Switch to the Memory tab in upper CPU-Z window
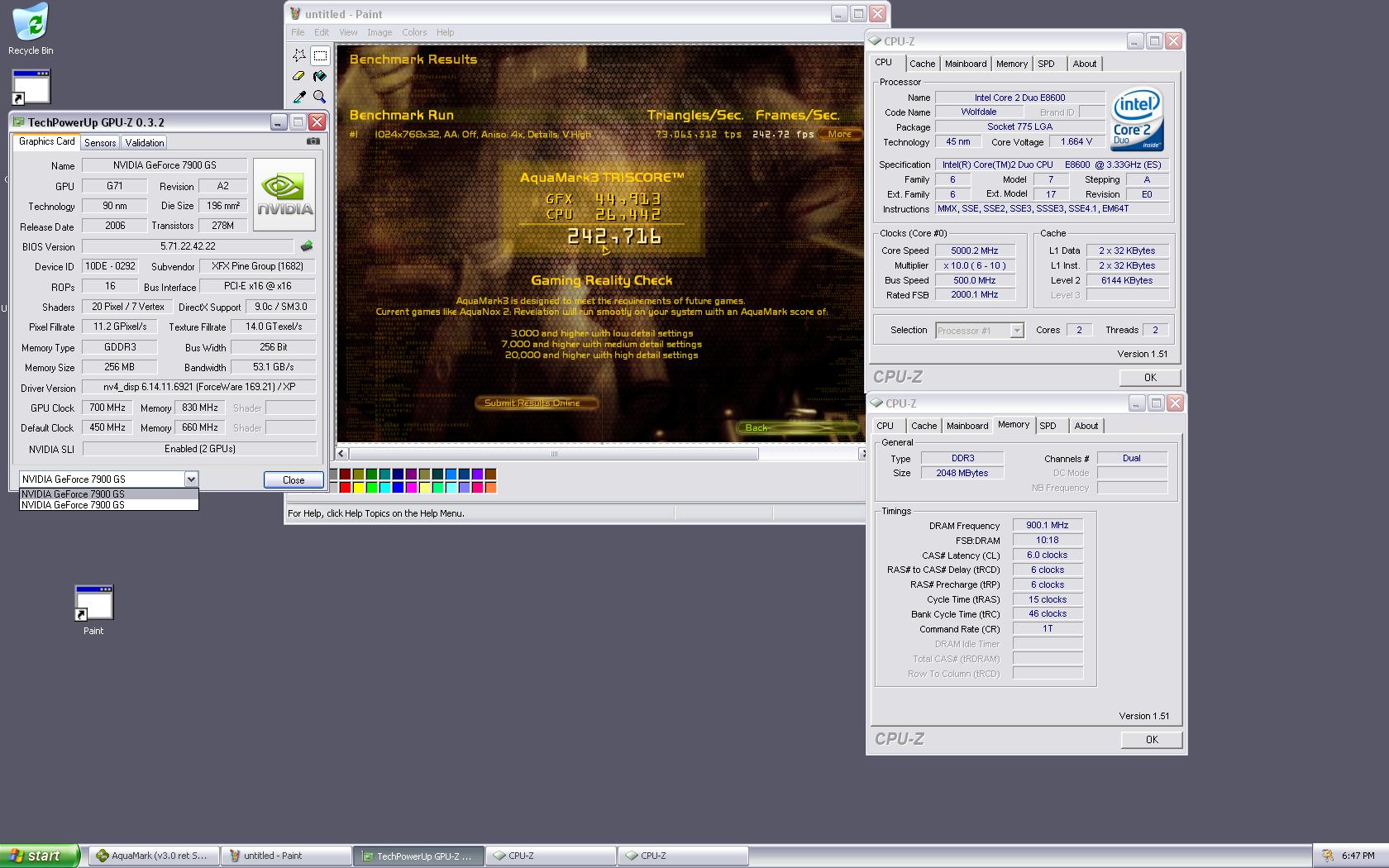 [1011, 64]
